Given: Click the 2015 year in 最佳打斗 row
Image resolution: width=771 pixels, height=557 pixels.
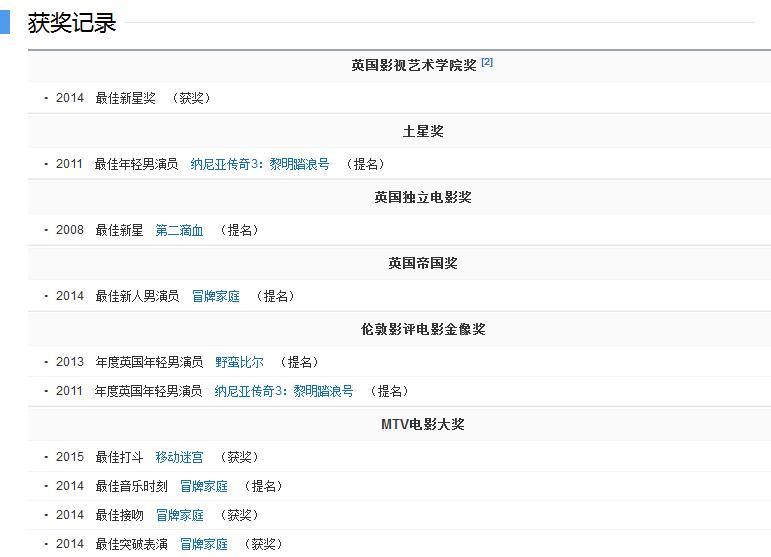Looking at the screenshot, I should pyautogui.click(x=70, y=457).
